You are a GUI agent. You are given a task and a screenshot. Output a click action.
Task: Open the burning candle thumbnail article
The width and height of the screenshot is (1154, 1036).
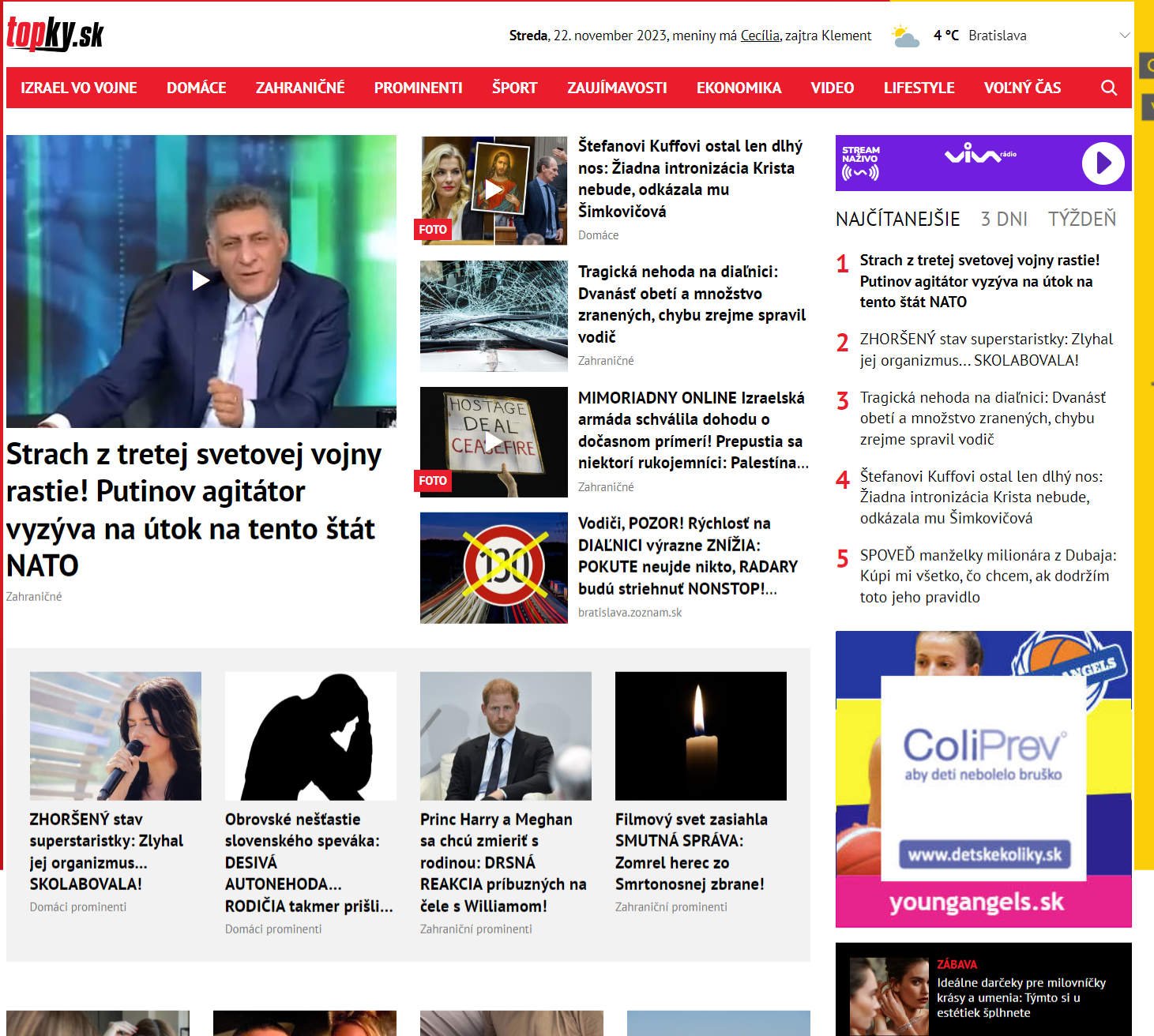click(700, 735)
